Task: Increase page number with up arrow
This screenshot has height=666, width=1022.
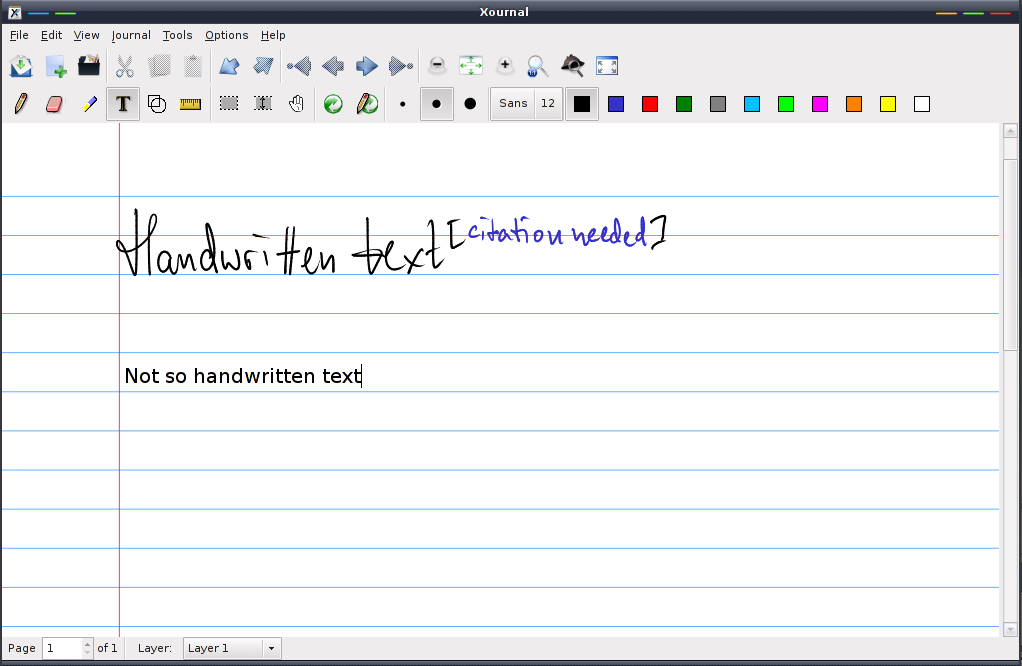Action: (x=88, y=644)
